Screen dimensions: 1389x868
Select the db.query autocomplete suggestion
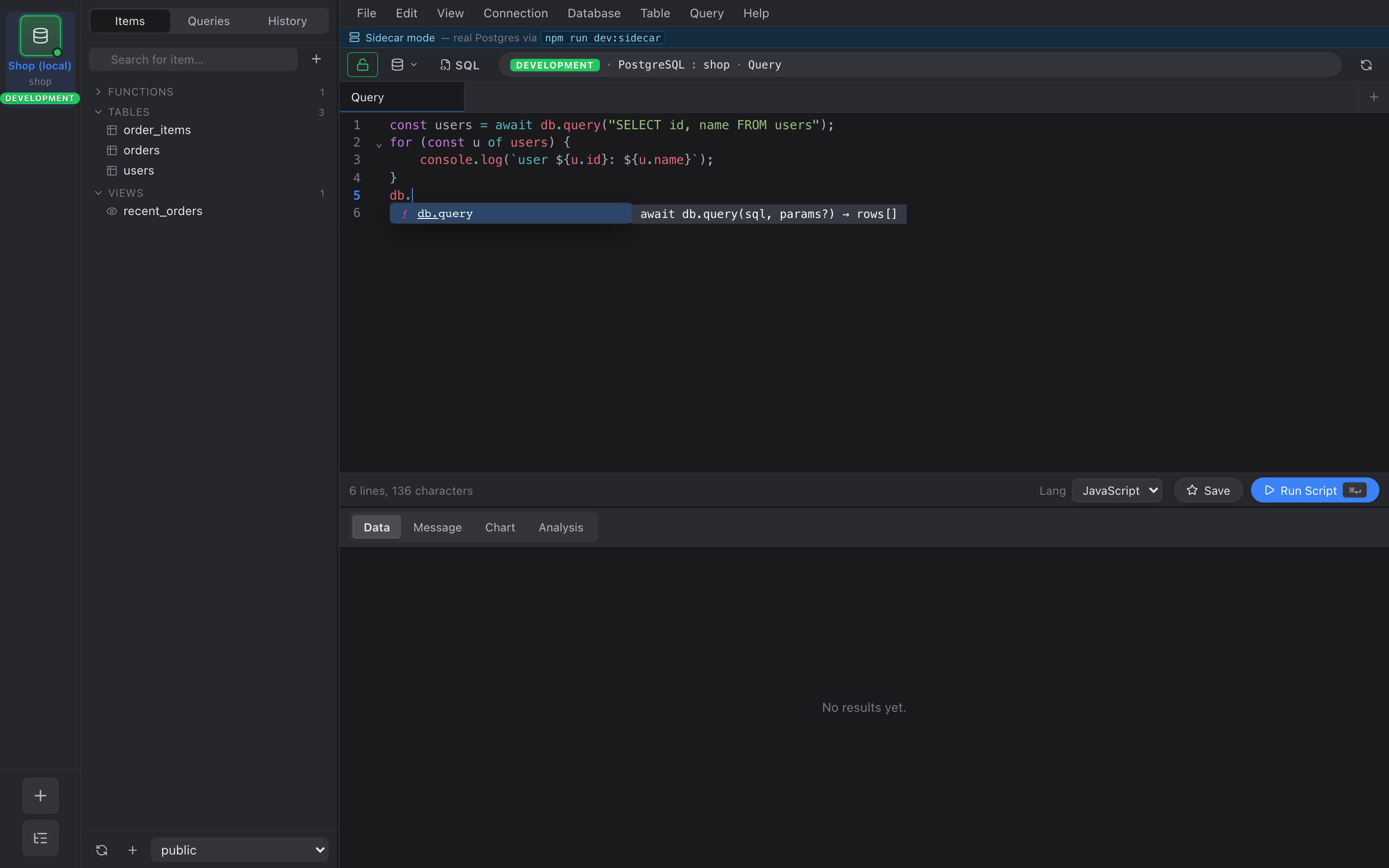coord(511,214)
